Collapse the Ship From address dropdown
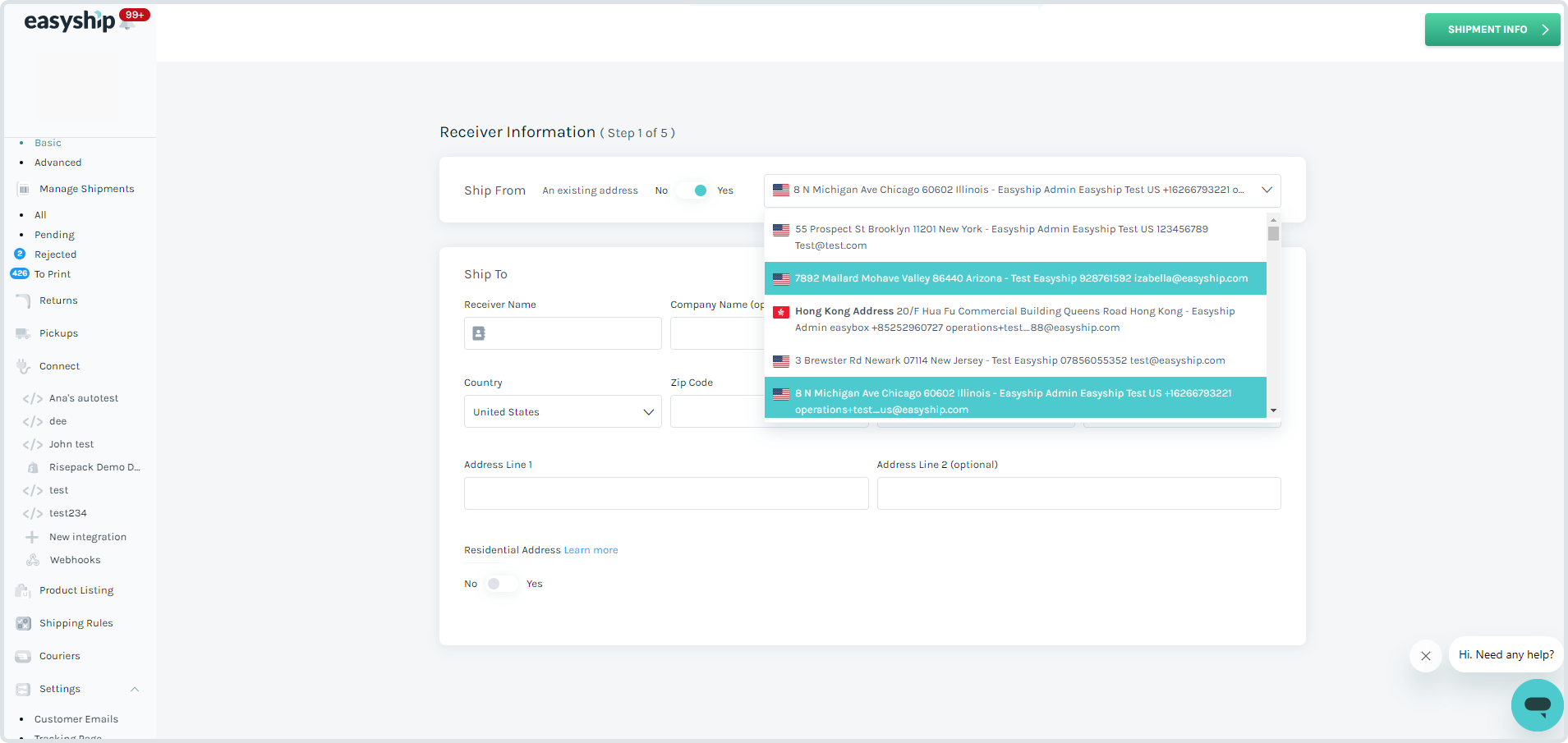The height and width of the screenshot is (743, 1568). pos(1267,190)
